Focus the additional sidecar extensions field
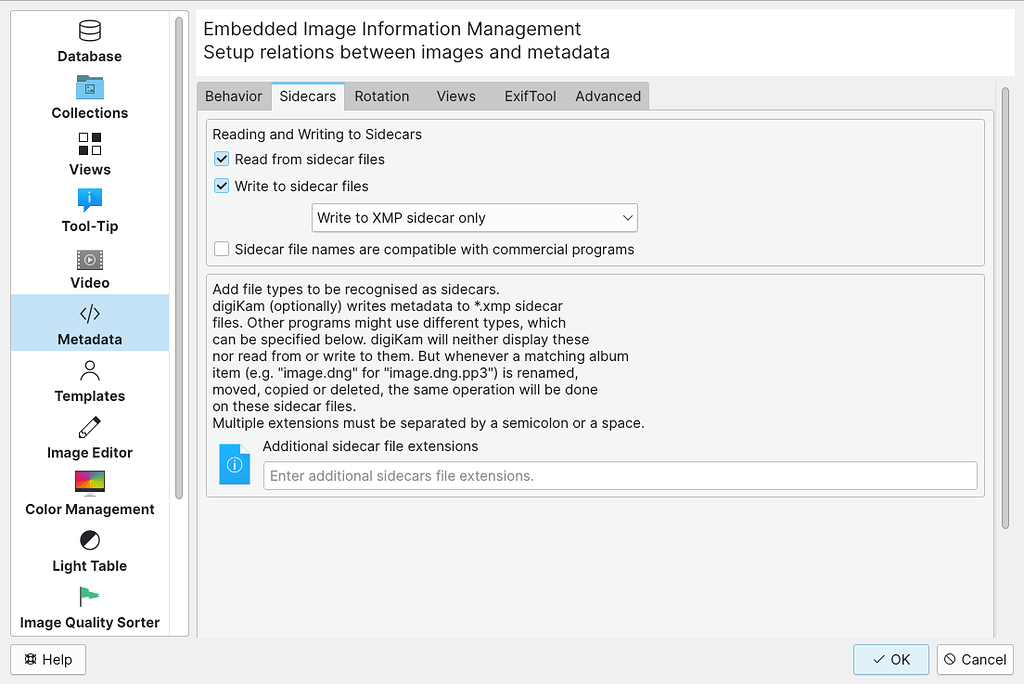This screenshot has width=1024, height=684. (x=620, y=476)
